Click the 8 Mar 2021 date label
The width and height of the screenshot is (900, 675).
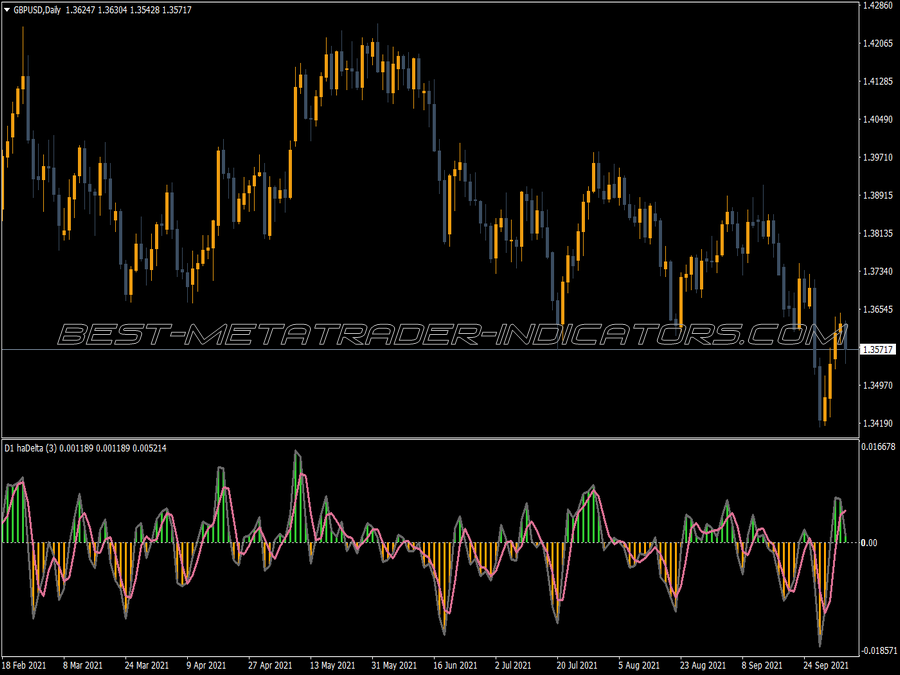coord(82,666)
